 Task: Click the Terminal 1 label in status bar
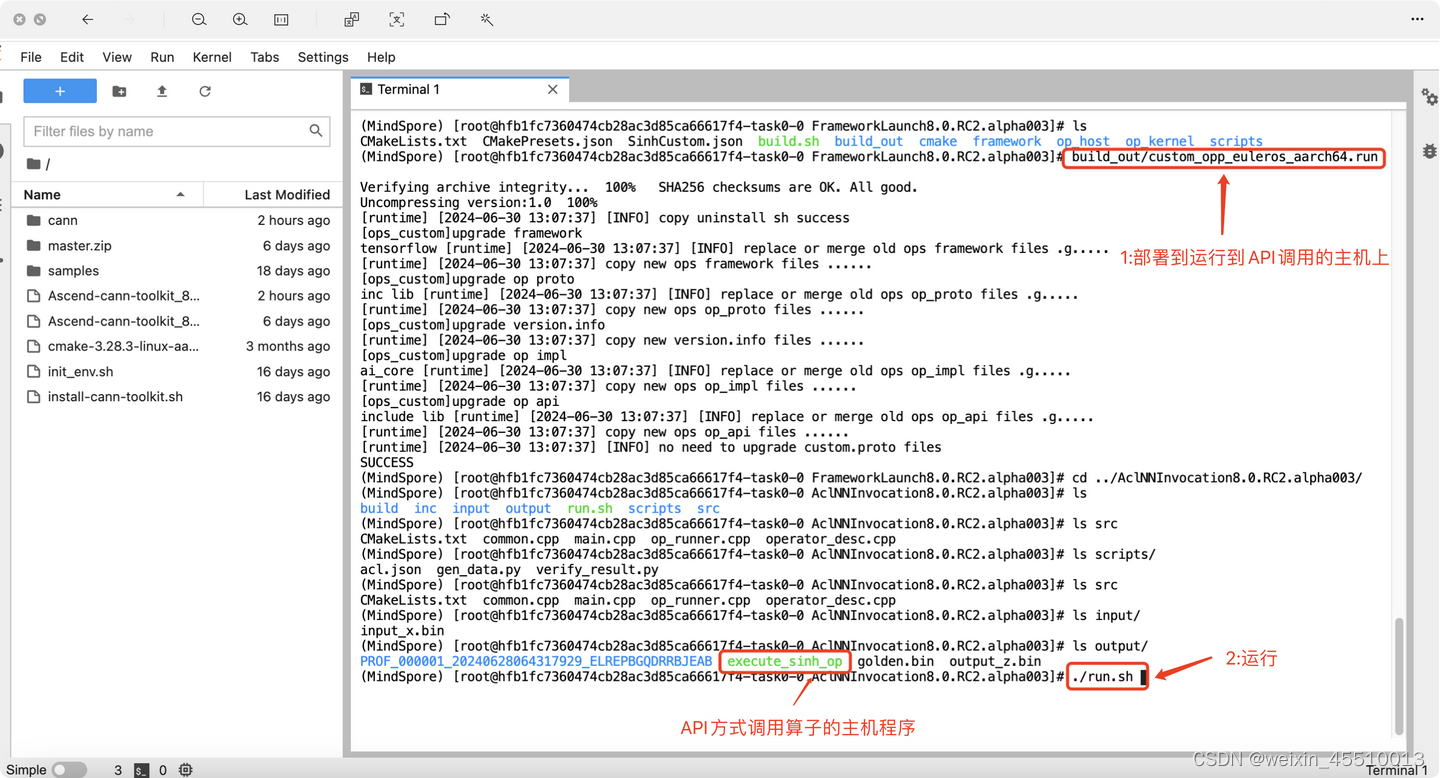pos(1396,770)
